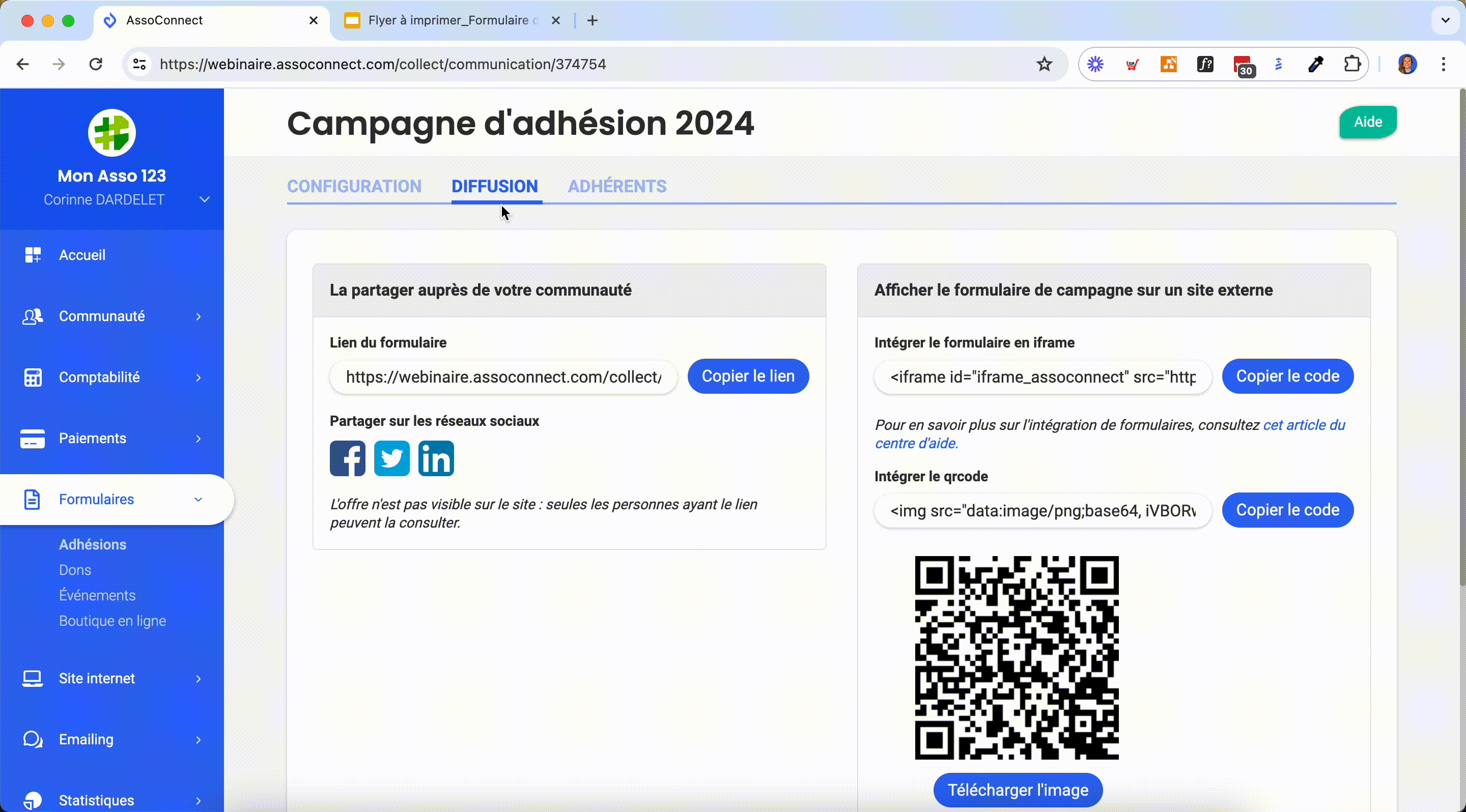Image resolution: width=1466 pixels, height=812 pixels.
Task: Bookmark this page with the star icon
Action: click(1044, 64)
